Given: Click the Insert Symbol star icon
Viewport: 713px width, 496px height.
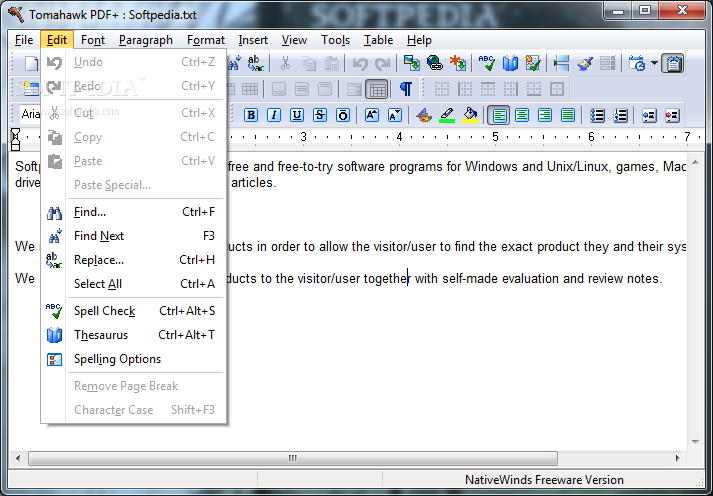Looking at the screenshot, I should coord(458,63).
